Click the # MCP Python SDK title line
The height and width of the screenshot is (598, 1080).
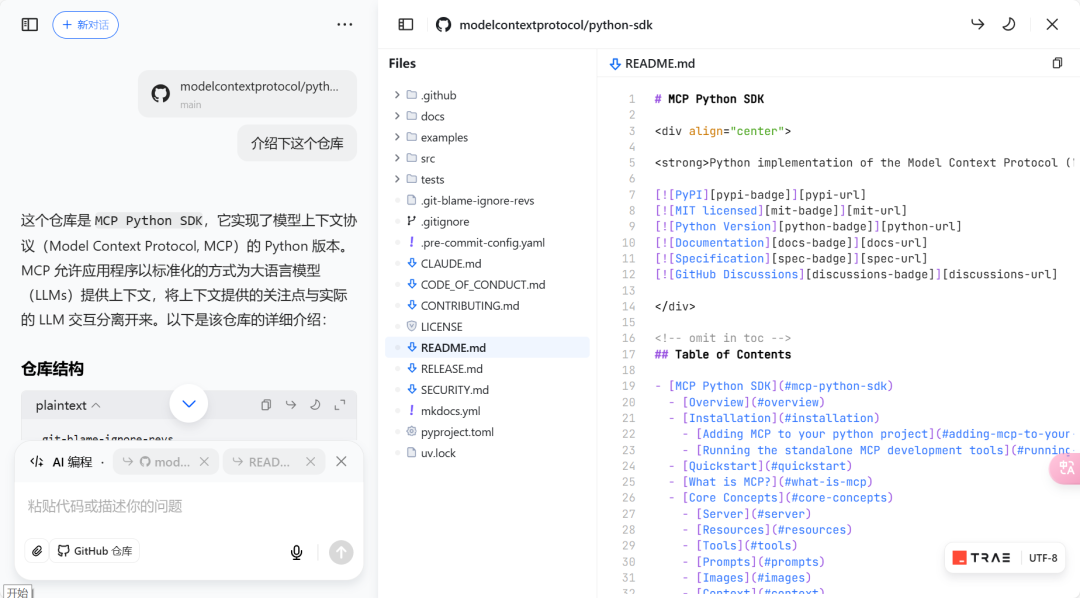709,99
